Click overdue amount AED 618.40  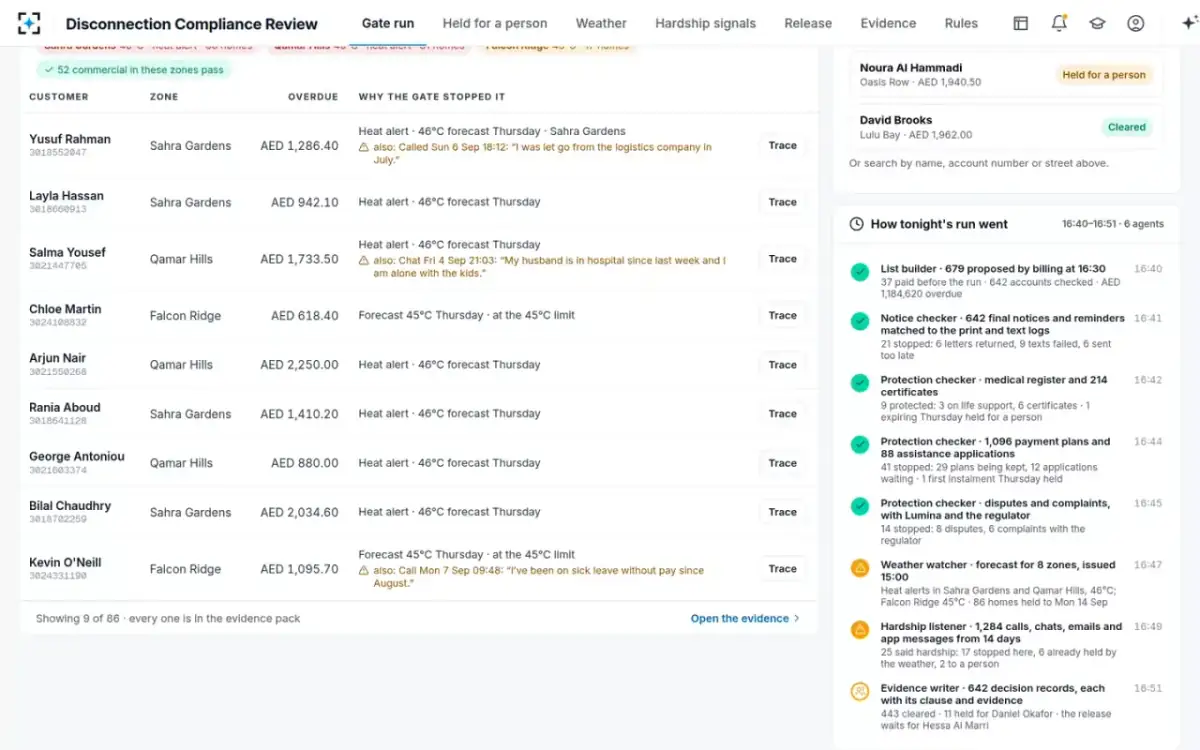tap(305, 316)
